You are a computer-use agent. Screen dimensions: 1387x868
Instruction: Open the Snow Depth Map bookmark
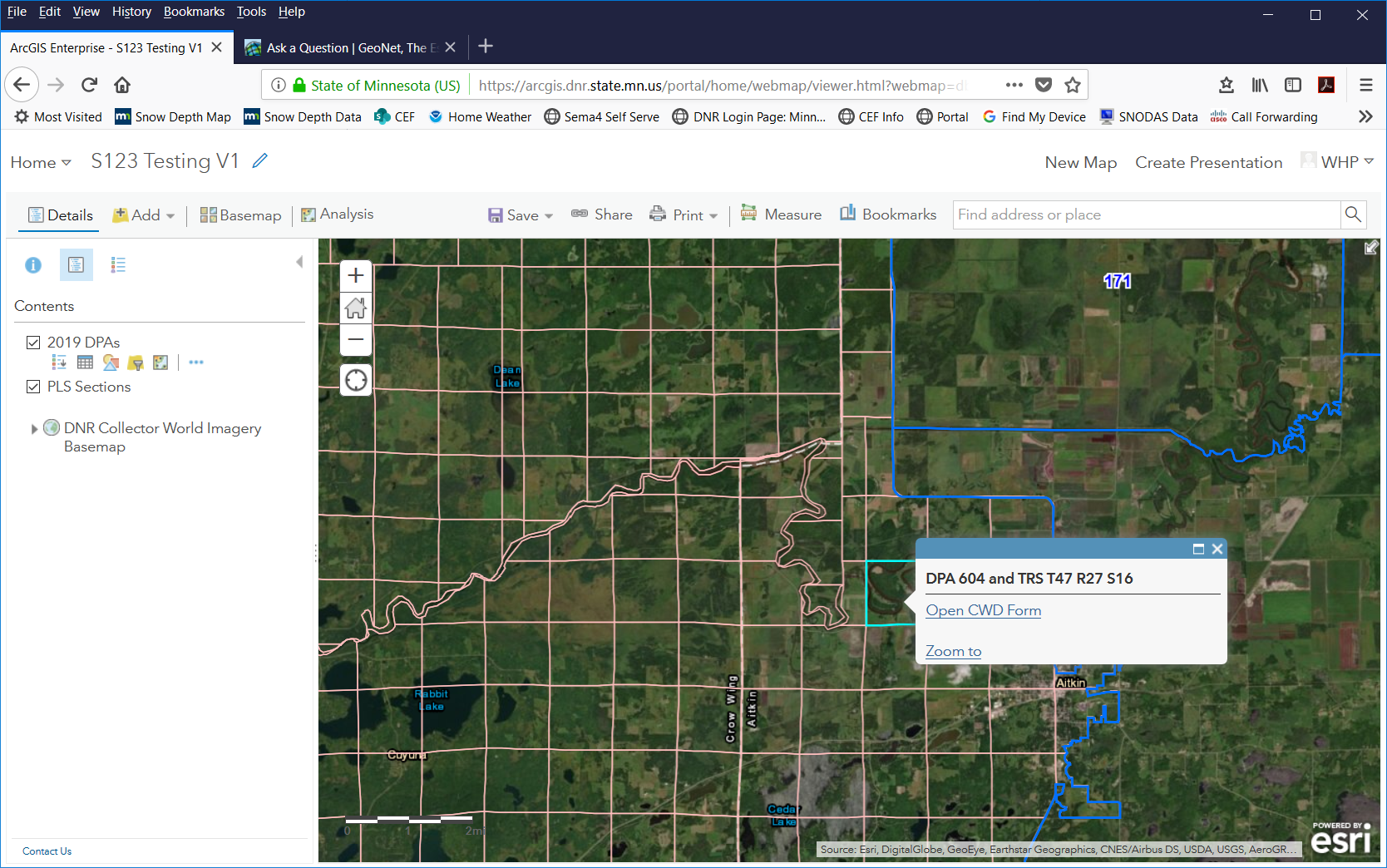tap(173, 117)
